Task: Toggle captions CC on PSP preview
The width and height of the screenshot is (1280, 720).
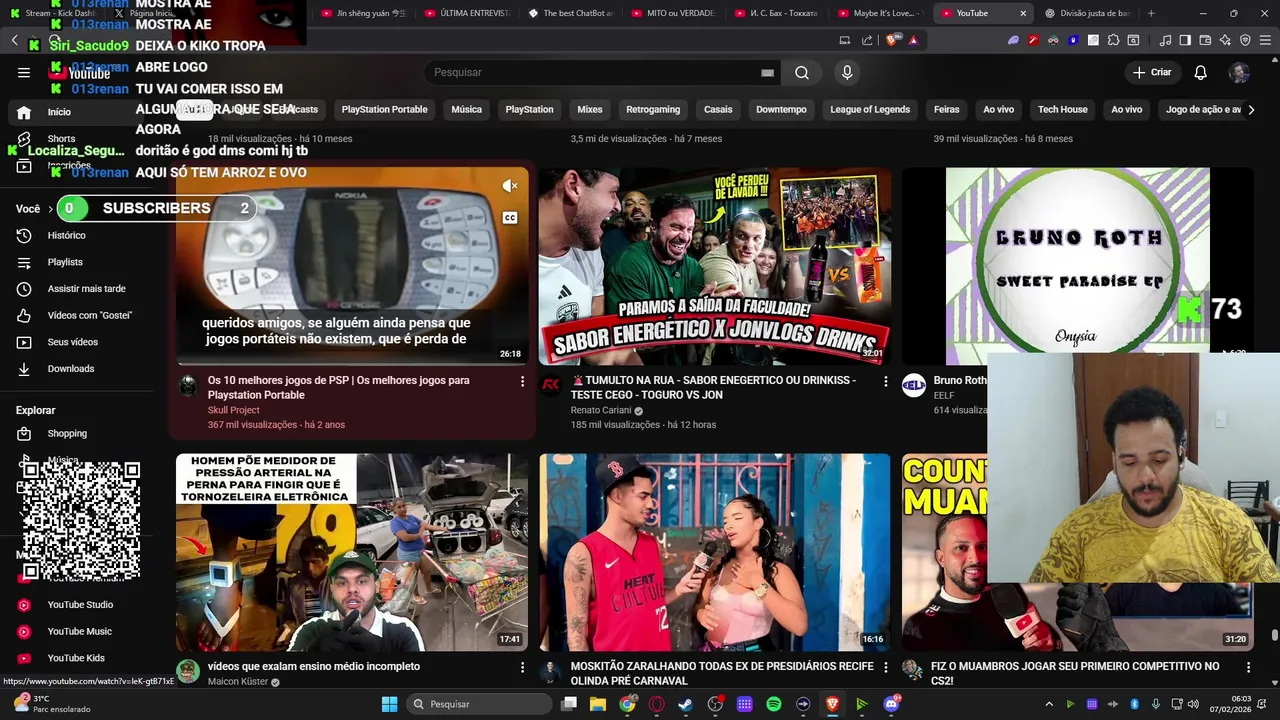Action: pos(510,218)
